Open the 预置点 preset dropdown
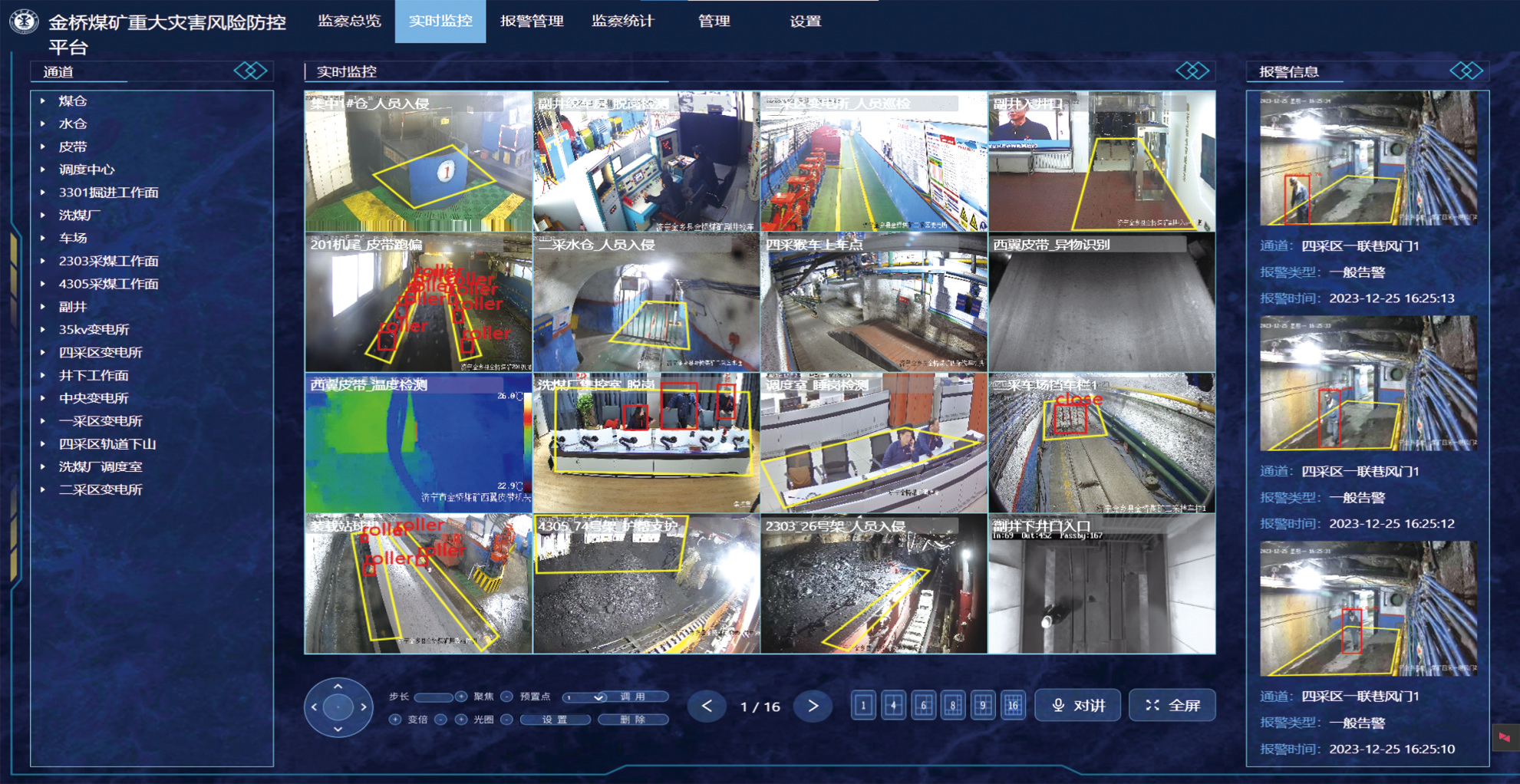Screen dimensions: 1520x784 (x=584, y=697)
